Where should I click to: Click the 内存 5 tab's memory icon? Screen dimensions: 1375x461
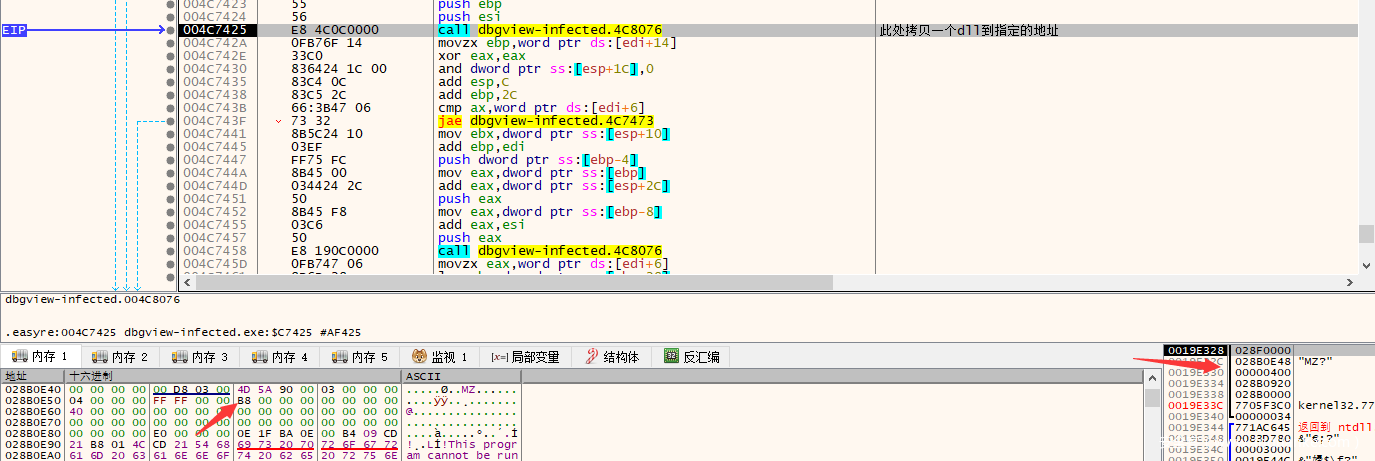338,357
